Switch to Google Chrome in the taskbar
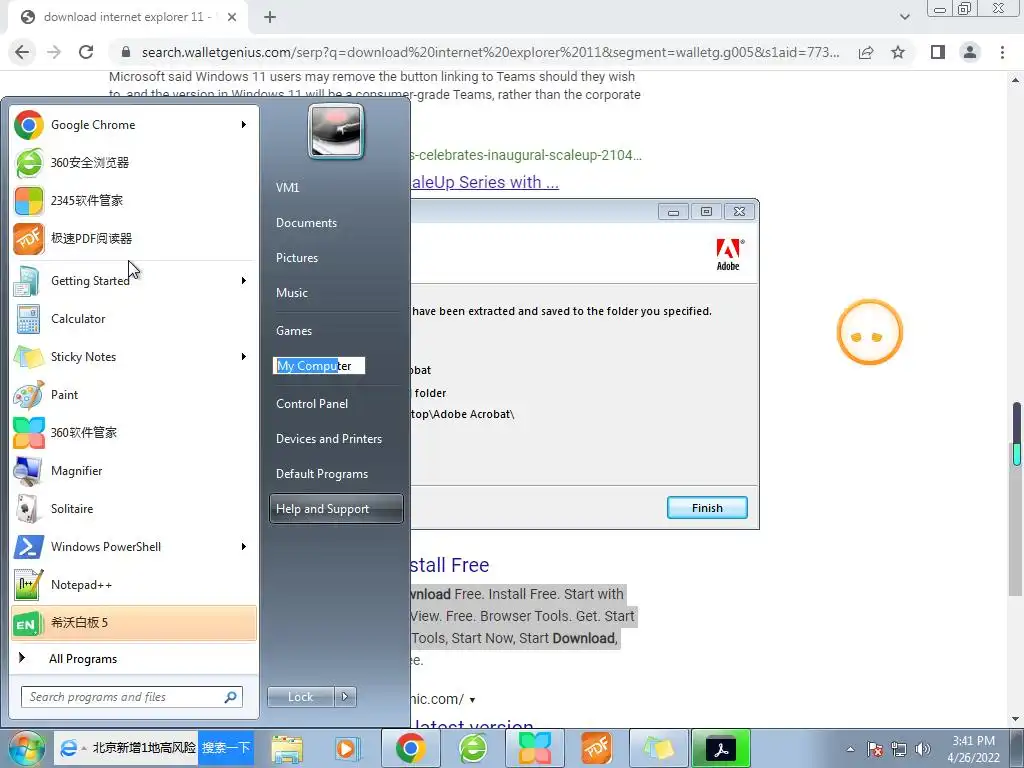This screenshot has height=768, width=1024. point(410,748)
